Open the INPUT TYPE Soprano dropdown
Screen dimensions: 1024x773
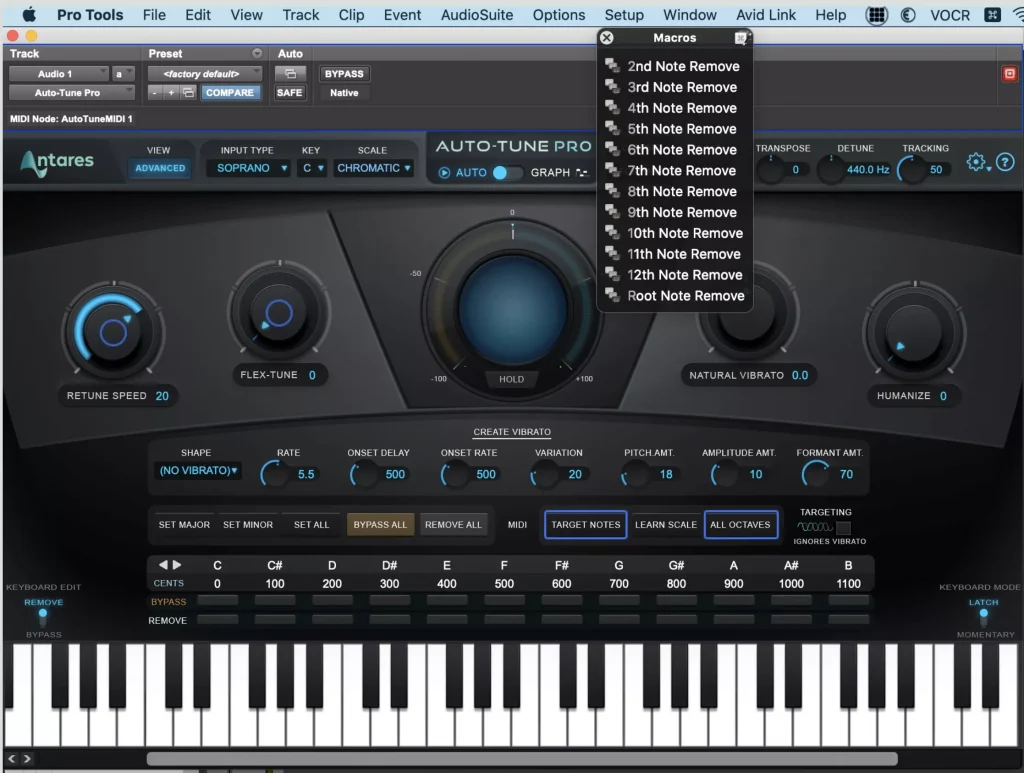pos(247,168)
